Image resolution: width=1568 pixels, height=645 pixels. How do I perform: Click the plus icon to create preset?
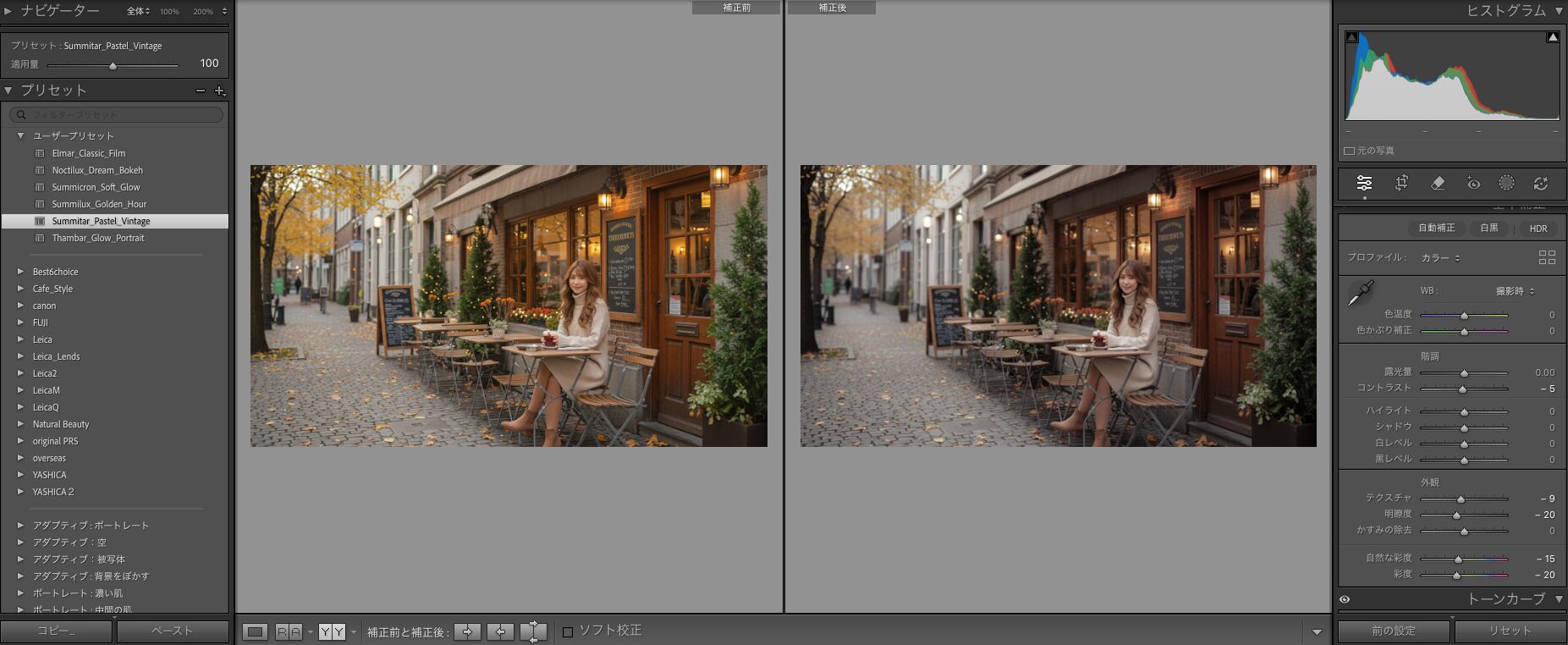click(219, 91)
